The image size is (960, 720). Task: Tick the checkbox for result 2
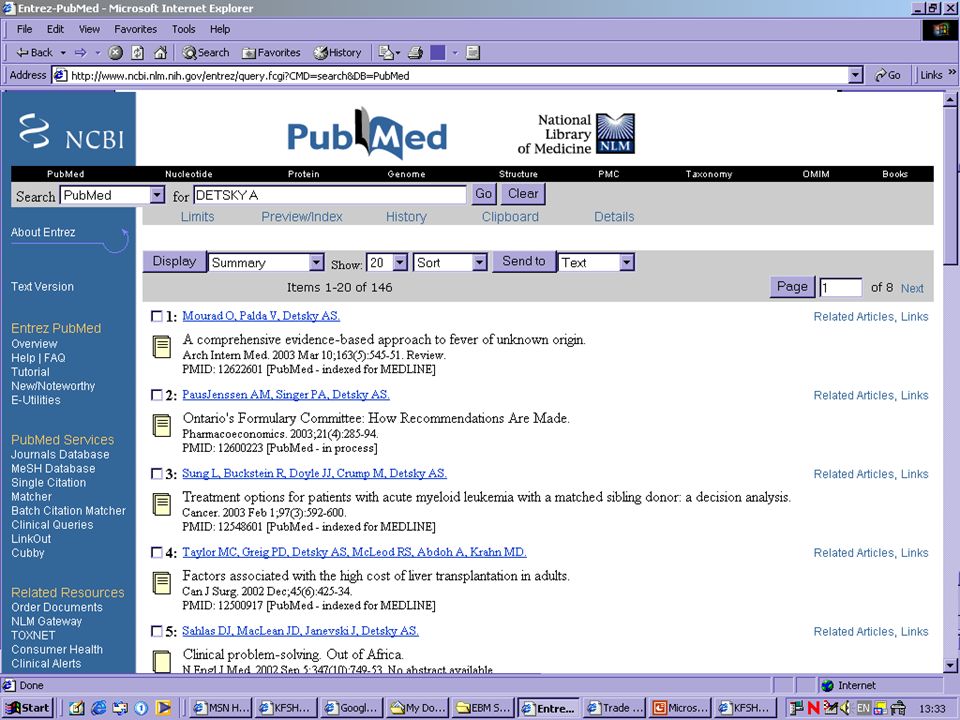point(157,395)
